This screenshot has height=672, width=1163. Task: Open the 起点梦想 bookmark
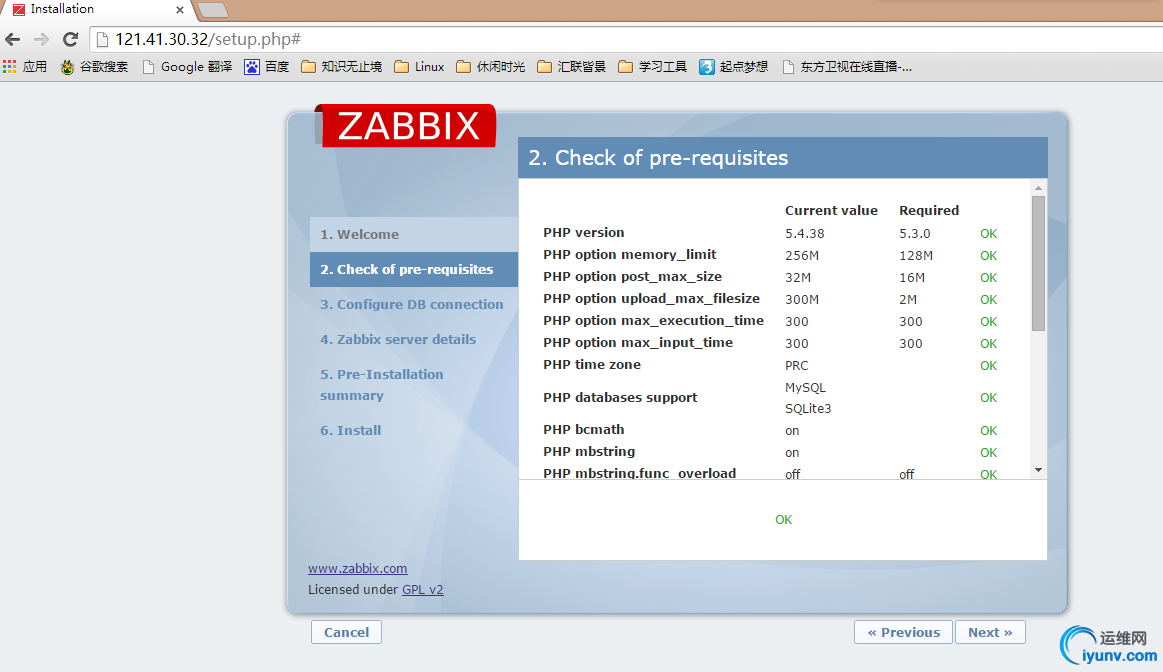click(734, 67)
